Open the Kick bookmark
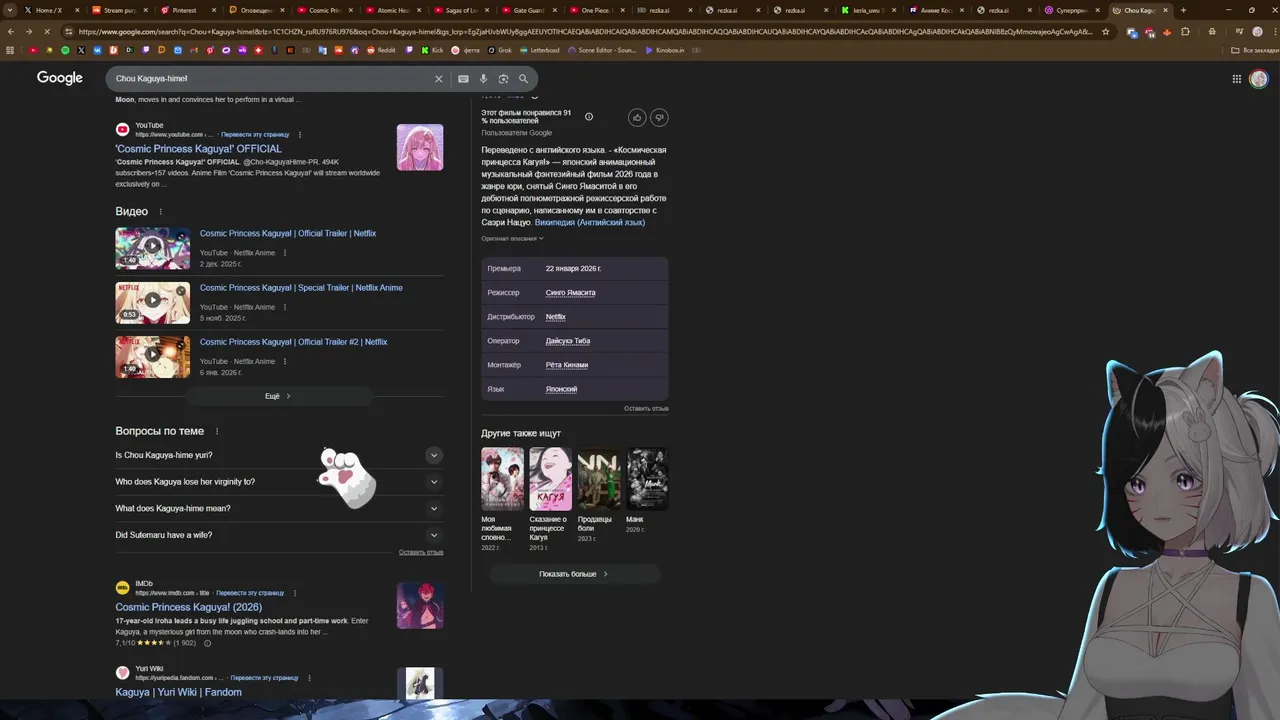The height and width of the screenshot is (720, 1280). (432, 50)
